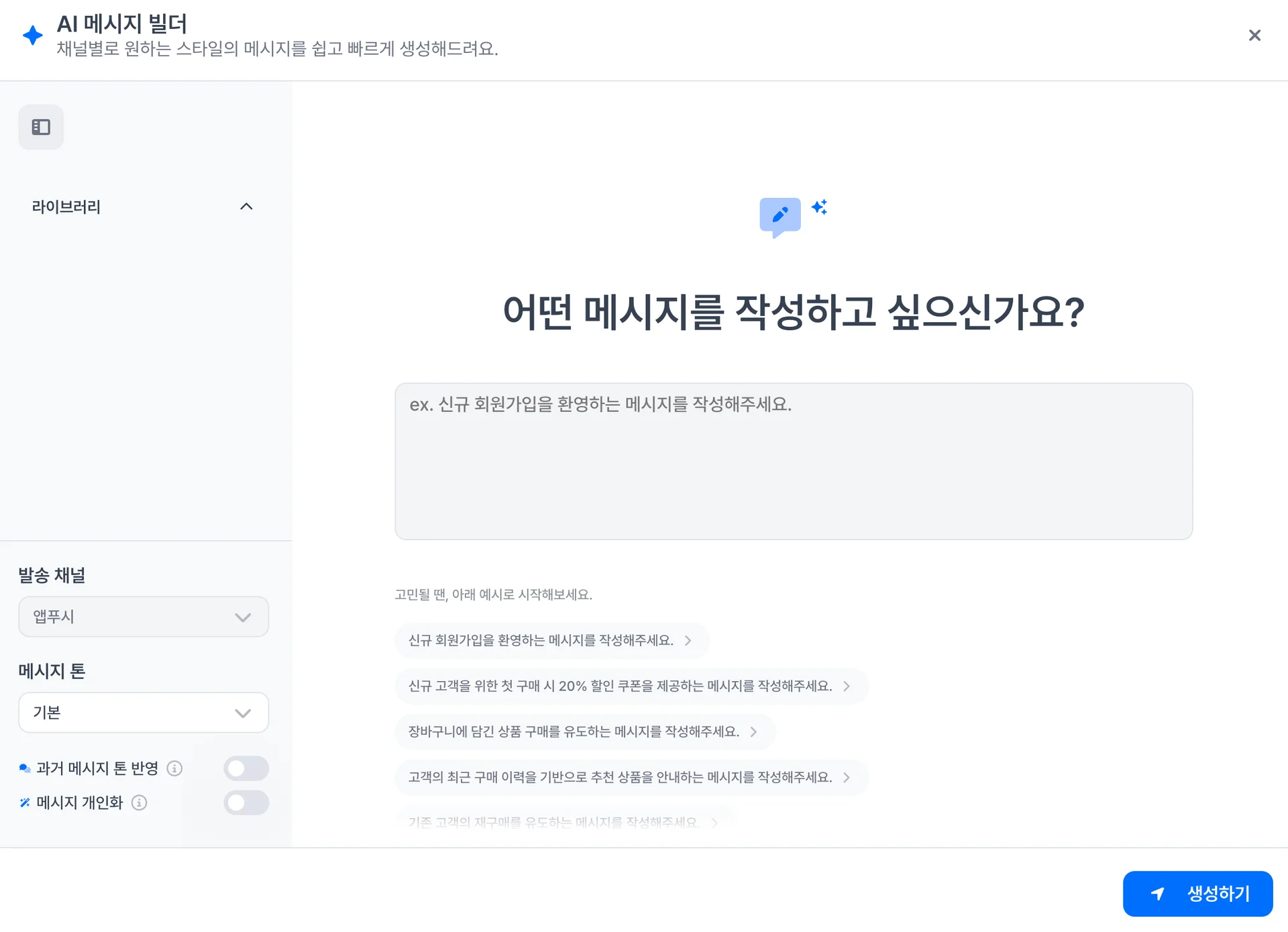Click paper plane icon on 생성하기

pos(1157,894)
